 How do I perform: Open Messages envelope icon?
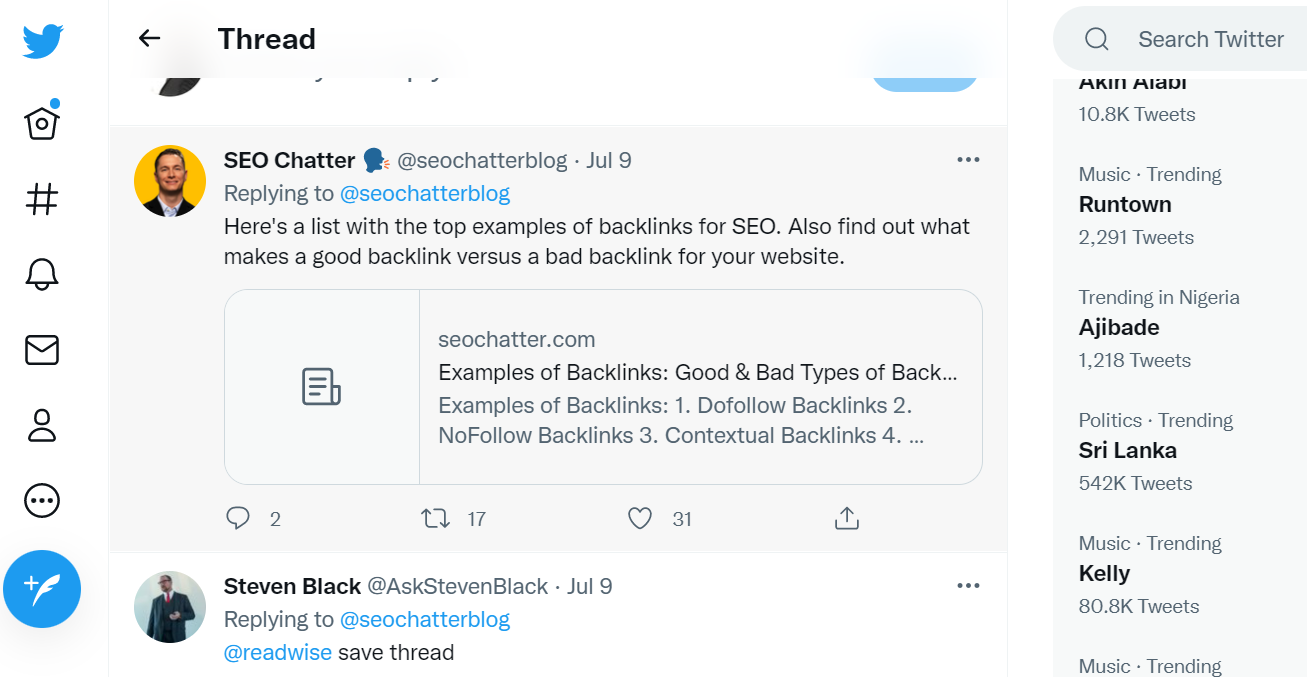(x=42, y=349)
